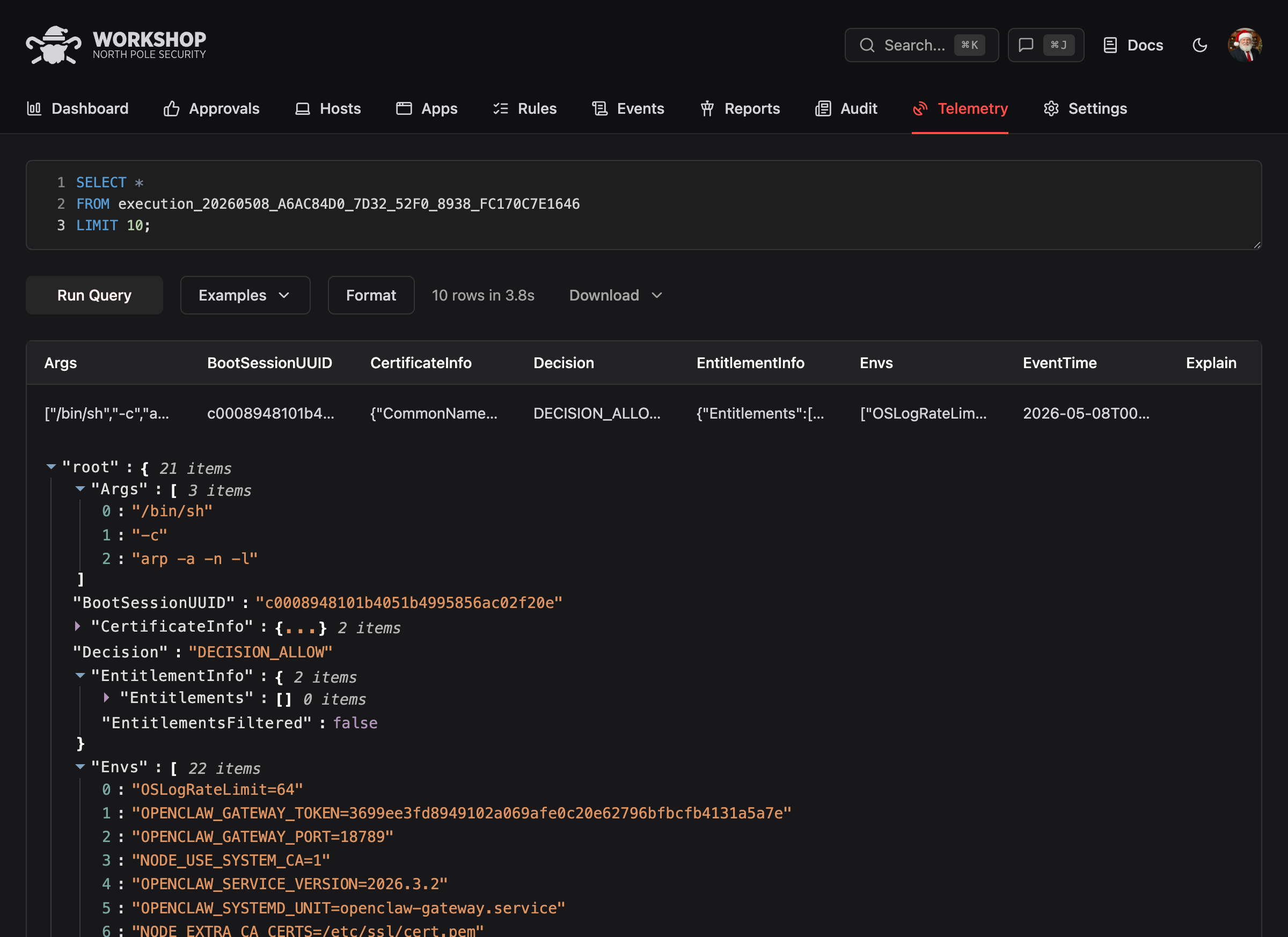This screenshot has height=937, width=1288.
Task: Open the Audit tab
Action: 846,108
